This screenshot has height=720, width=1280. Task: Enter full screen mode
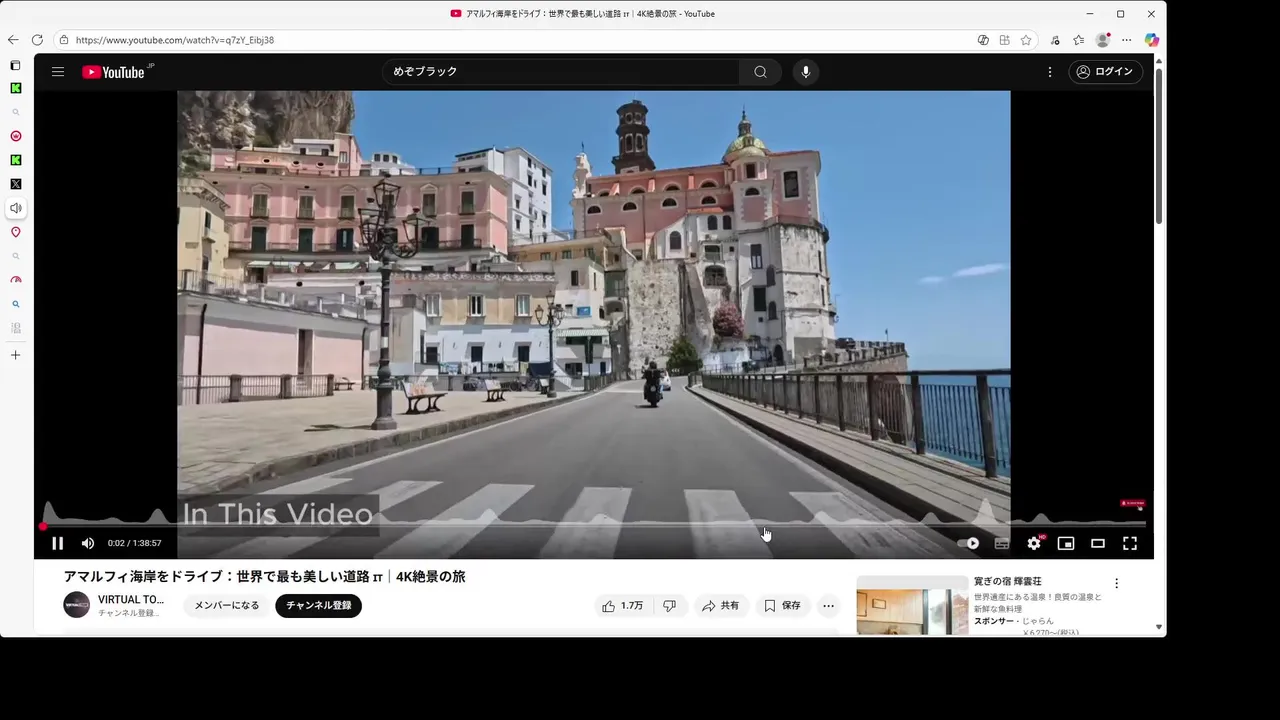coord(1130,543)
